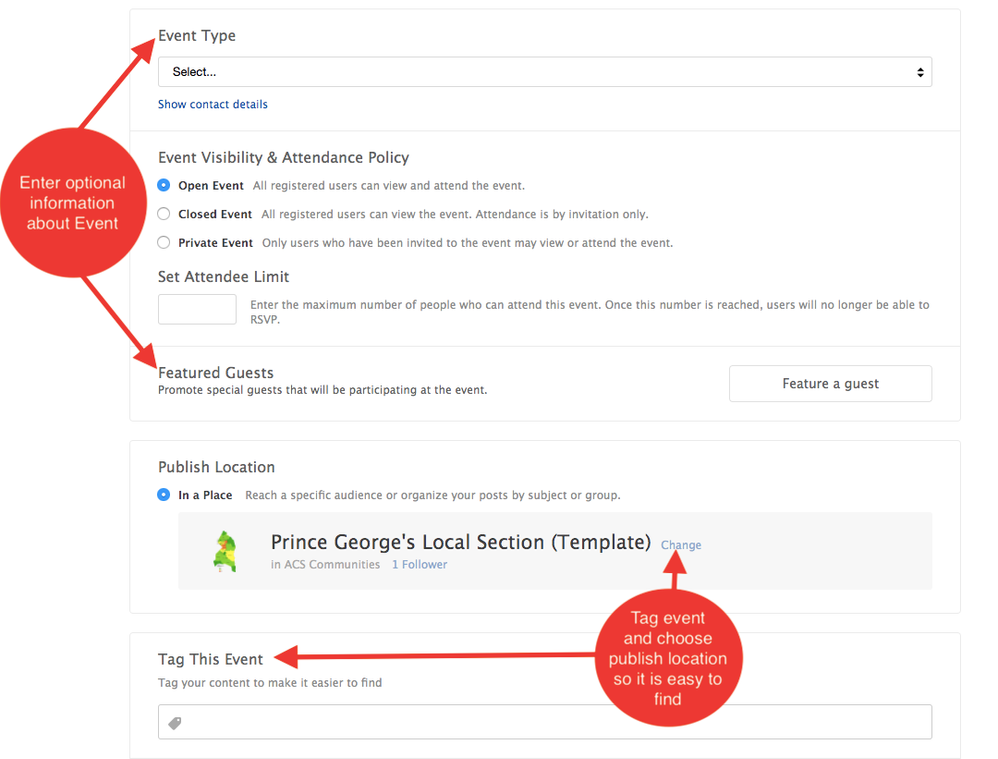Click the red 'Tag event' callout circle
The height and width of the screenshot is (759, 998).
point(667,658)
